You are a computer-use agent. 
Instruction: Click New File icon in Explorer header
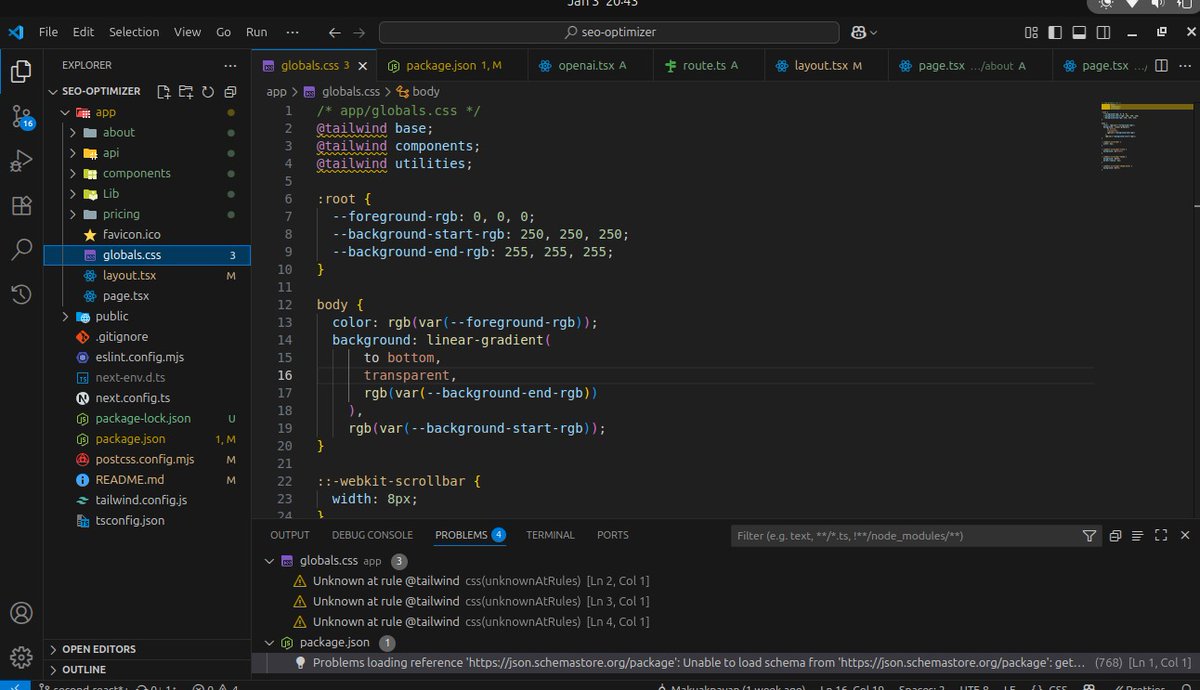tap(164, 91)
